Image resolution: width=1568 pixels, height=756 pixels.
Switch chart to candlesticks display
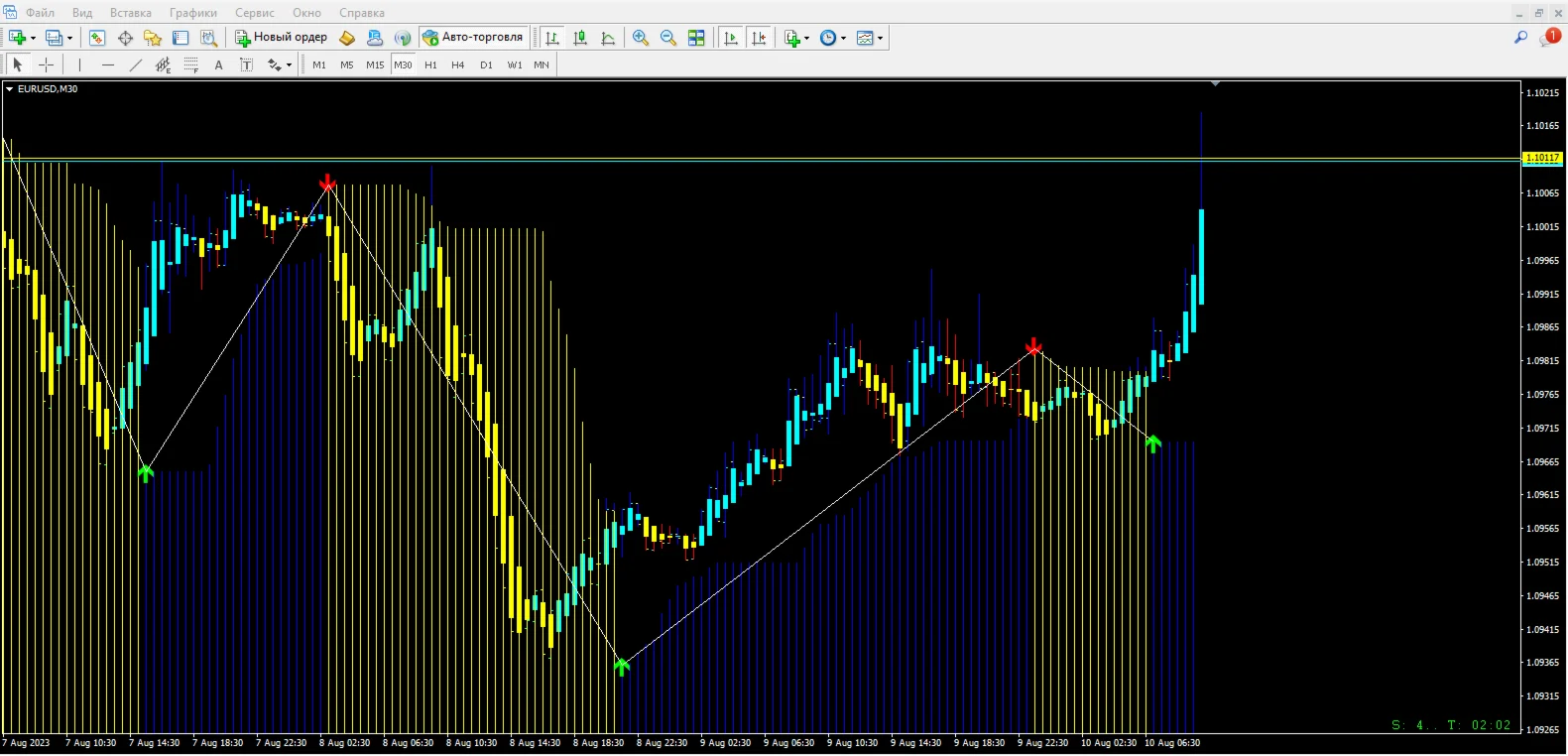pyautogui.click(x=580, y=38)
